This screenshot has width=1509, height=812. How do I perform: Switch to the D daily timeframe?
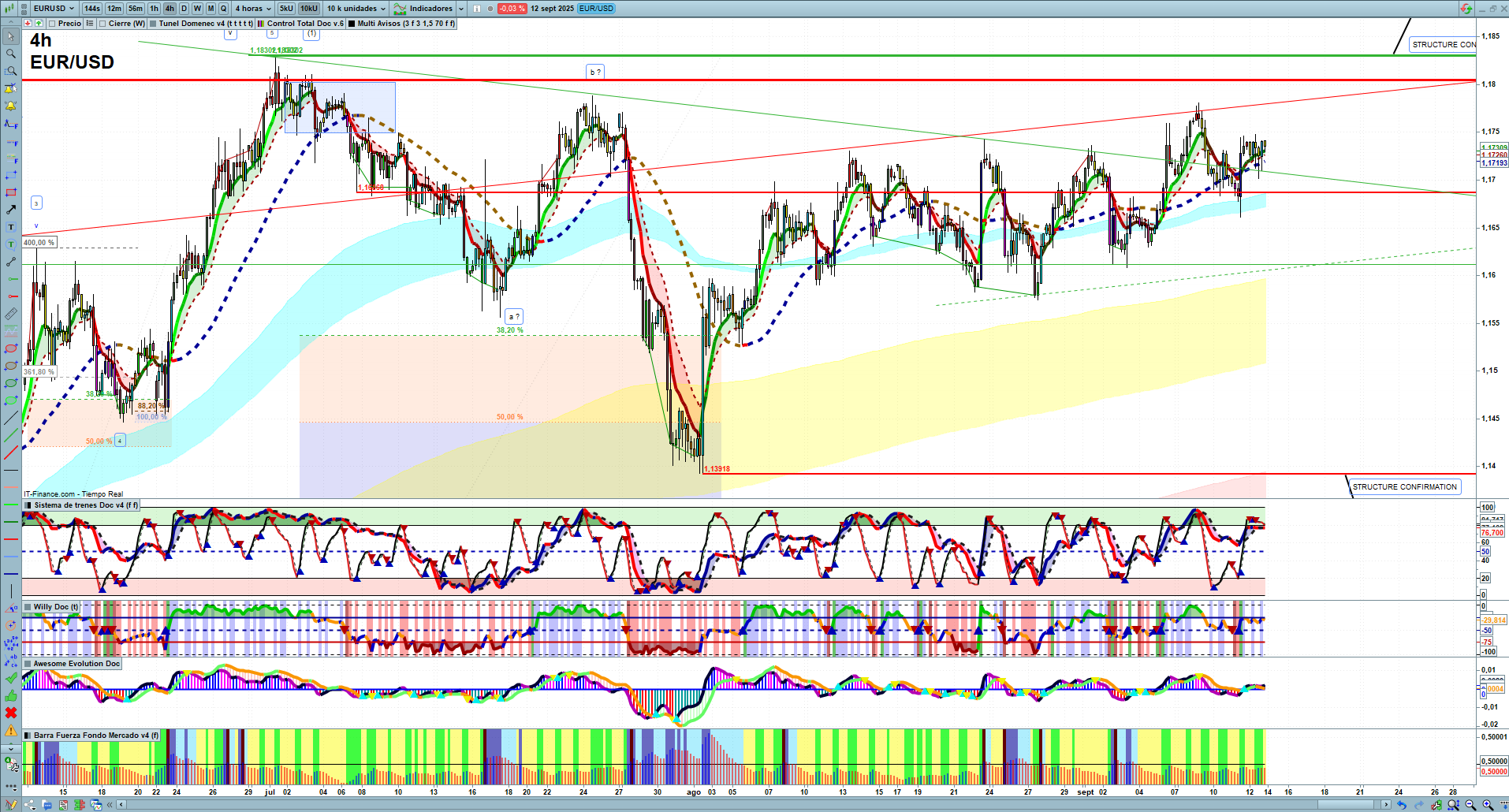[184, 9]
